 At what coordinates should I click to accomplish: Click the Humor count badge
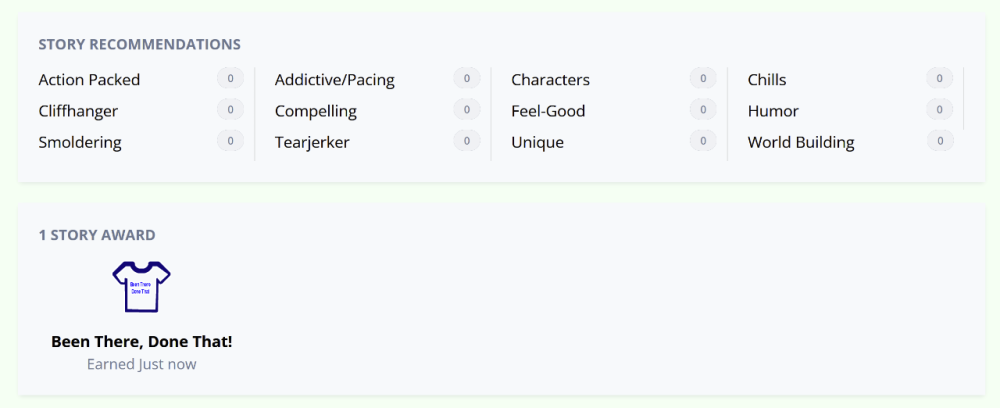point(939,110)
